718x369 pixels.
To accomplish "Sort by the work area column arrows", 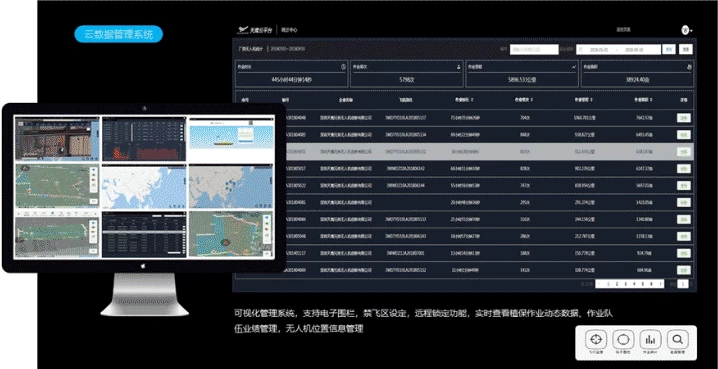I will pyautogui.click(x=651, y=100).
